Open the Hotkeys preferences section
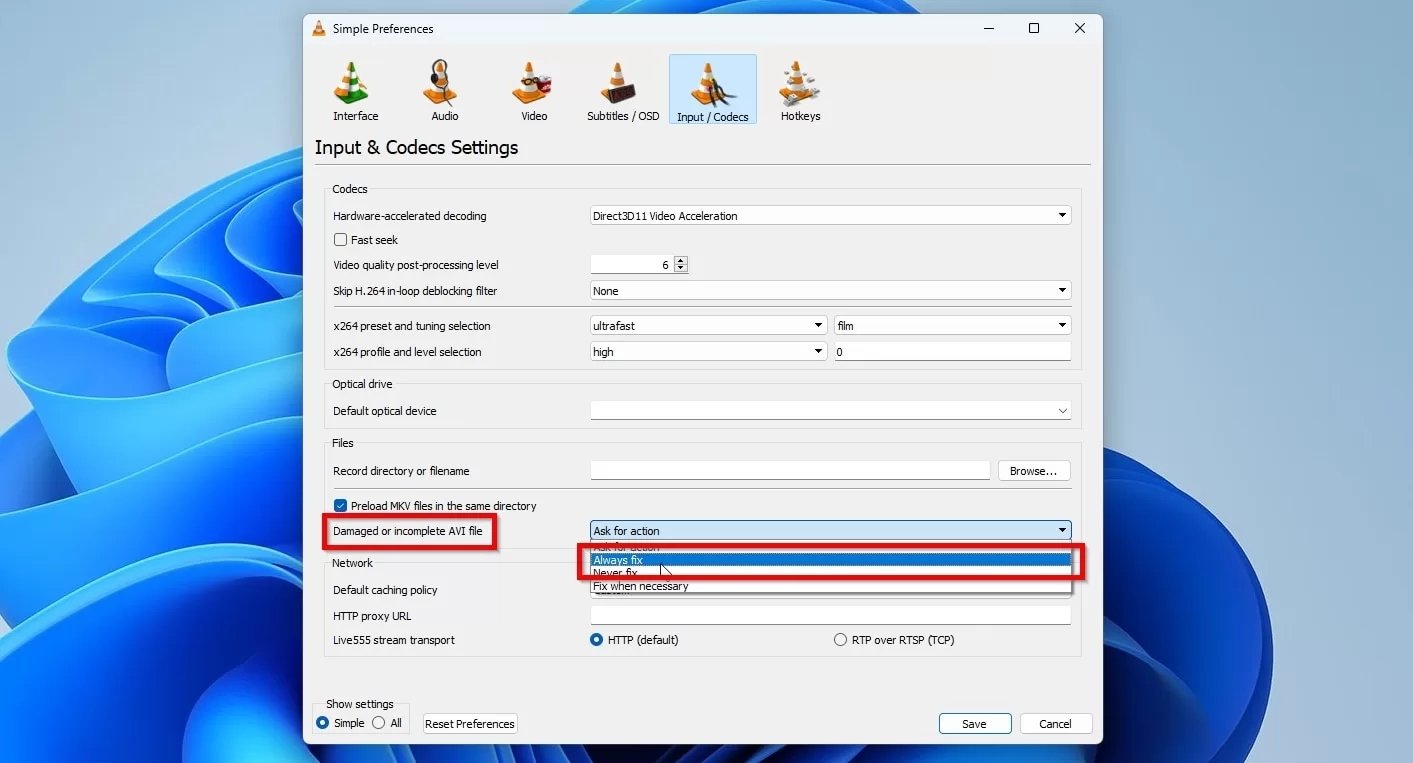The height and width of the screenshot is (763, 1413). 800,89
